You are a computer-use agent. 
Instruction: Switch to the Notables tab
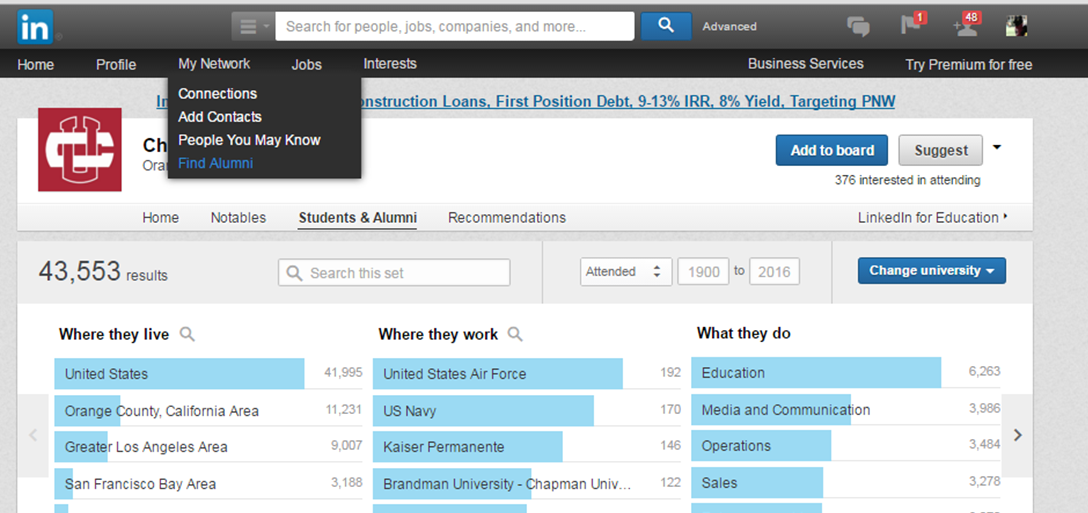click(x=238, y=218)
